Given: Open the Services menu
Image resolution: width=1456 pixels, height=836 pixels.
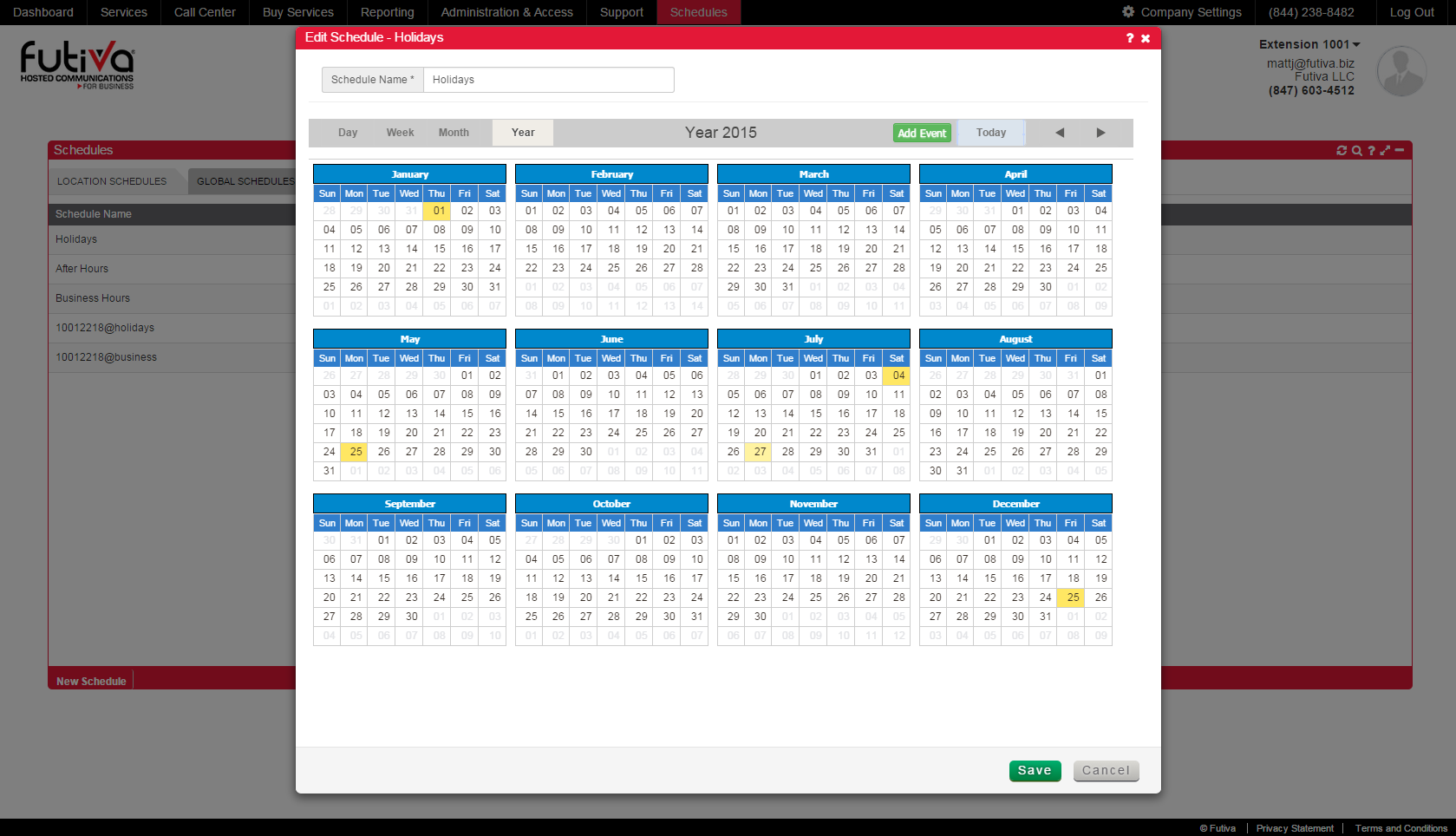Looking at the screenshot, I should (x=124, y=12).
